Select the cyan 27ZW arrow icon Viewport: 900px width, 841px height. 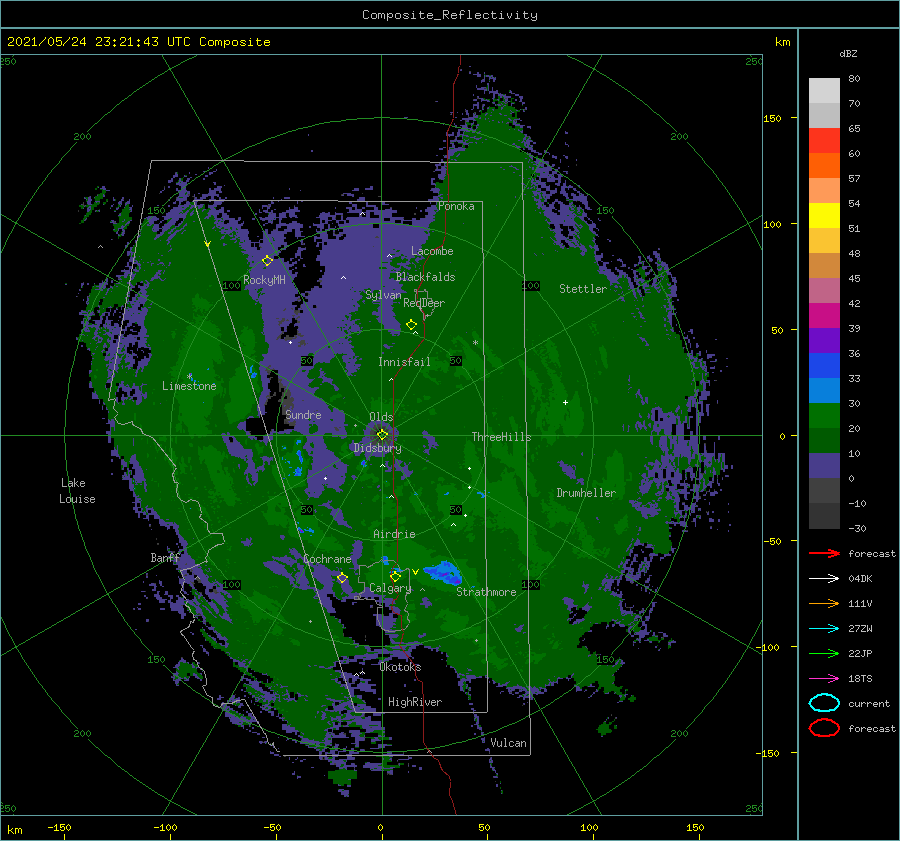pyautogui.click(x=824, y=629)
